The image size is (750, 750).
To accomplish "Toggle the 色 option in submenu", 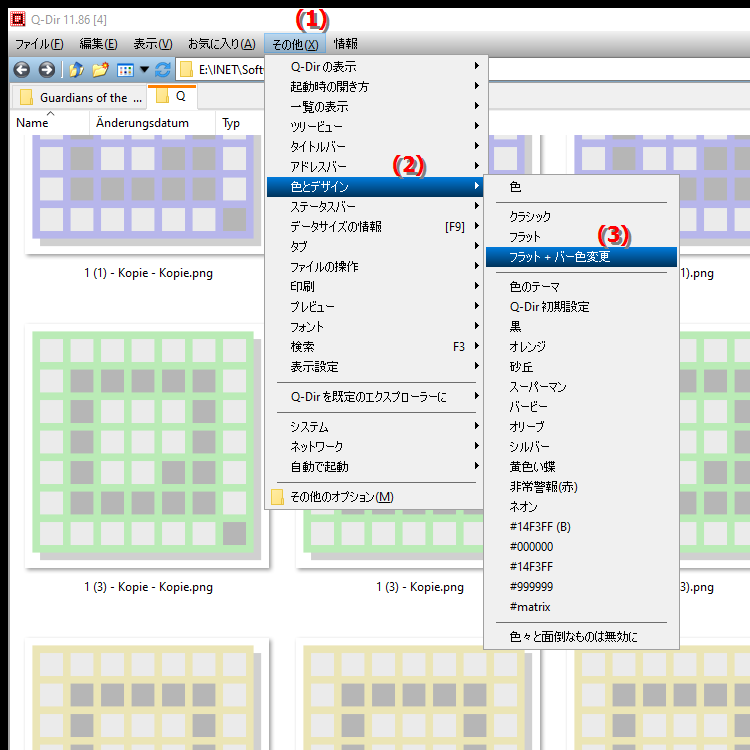I will [x=581, y=187].
